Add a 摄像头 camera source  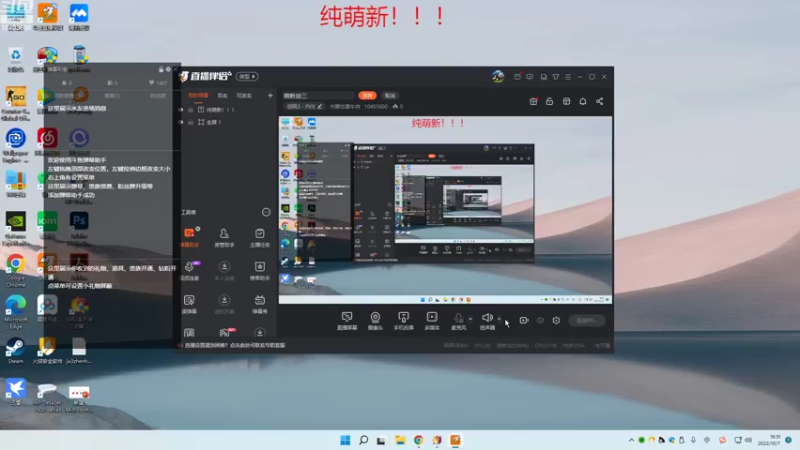(x=375, y=321)
